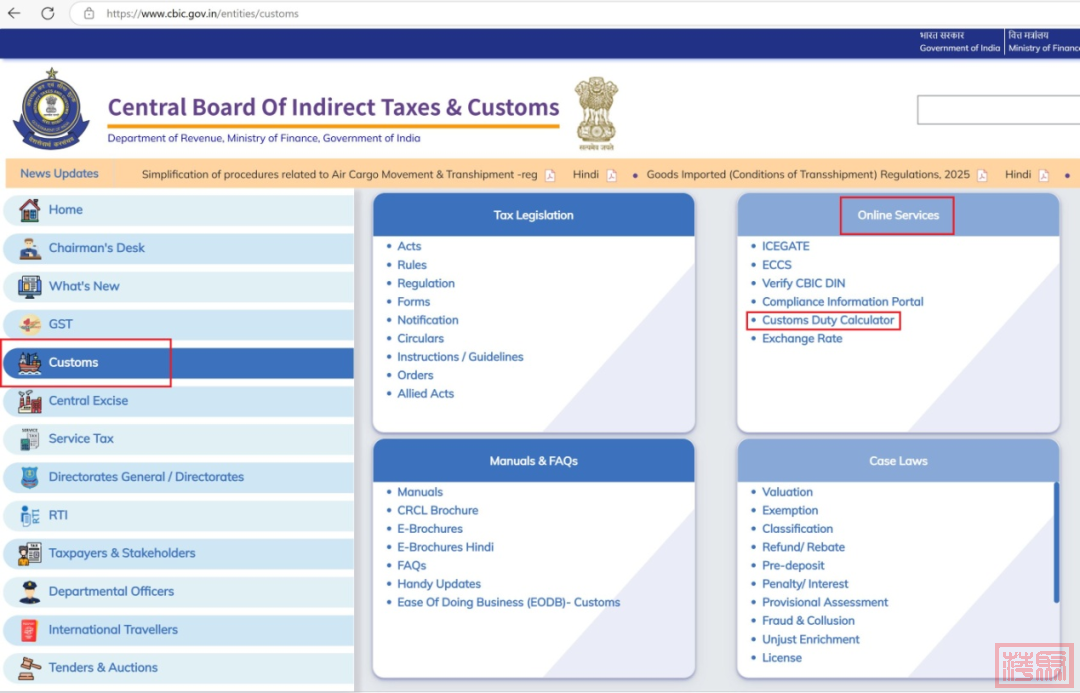Image resolution: width=1080 pixels, height=693 pixels.
Task: Click the International Travellers passport icon
Action: (x=29, y=630)
